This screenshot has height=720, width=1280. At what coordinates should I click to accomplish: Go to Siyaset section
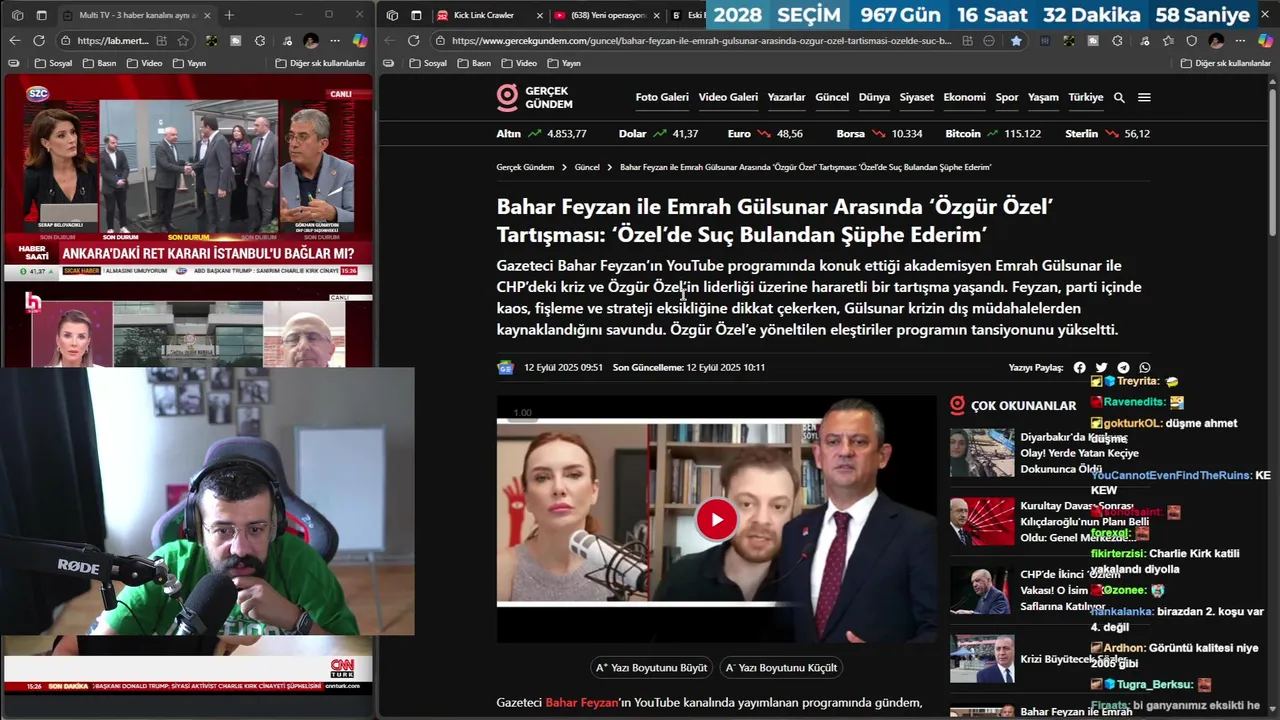(x=916, y=98)
